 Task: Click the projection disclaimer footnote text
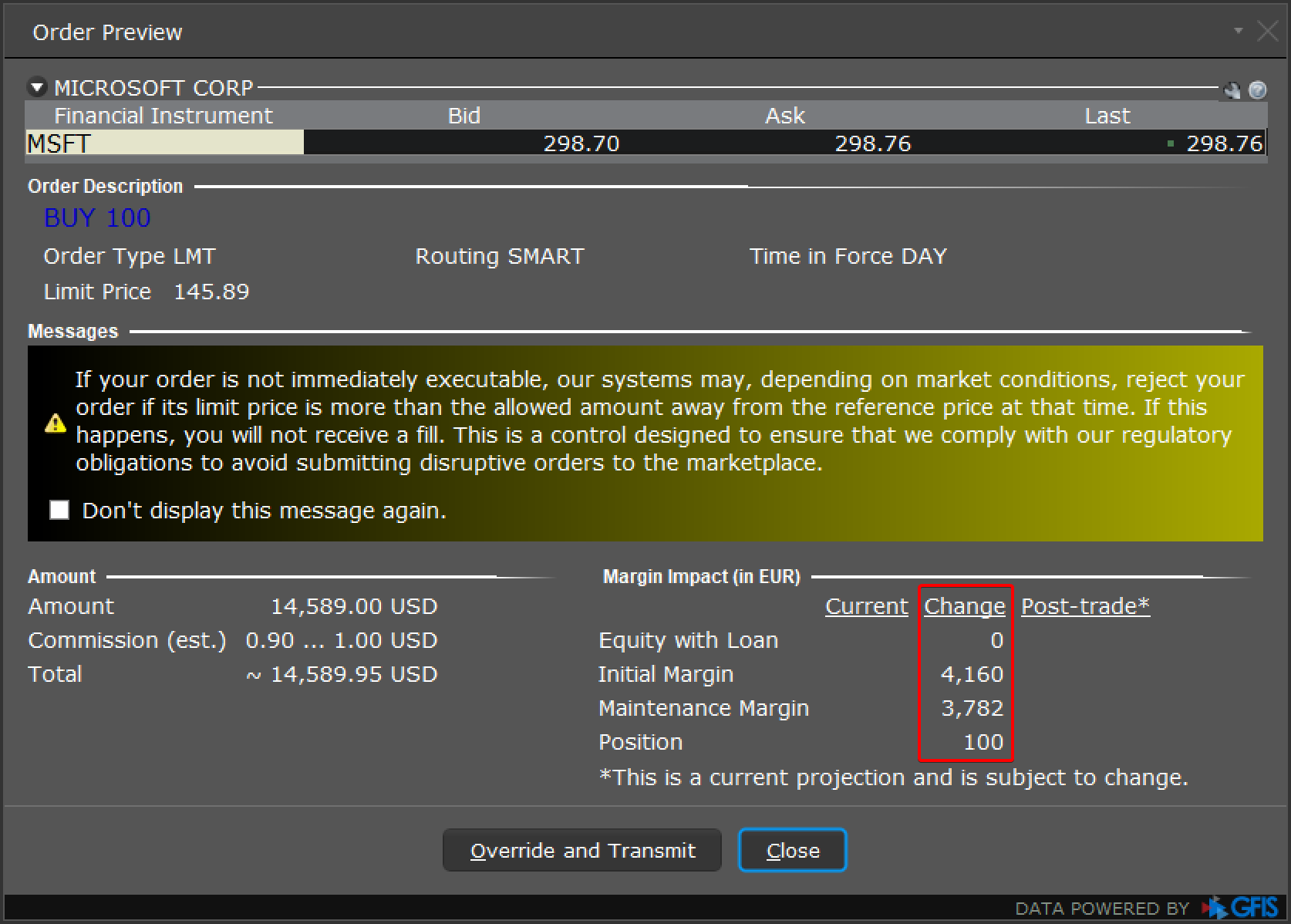pos(894,777)
